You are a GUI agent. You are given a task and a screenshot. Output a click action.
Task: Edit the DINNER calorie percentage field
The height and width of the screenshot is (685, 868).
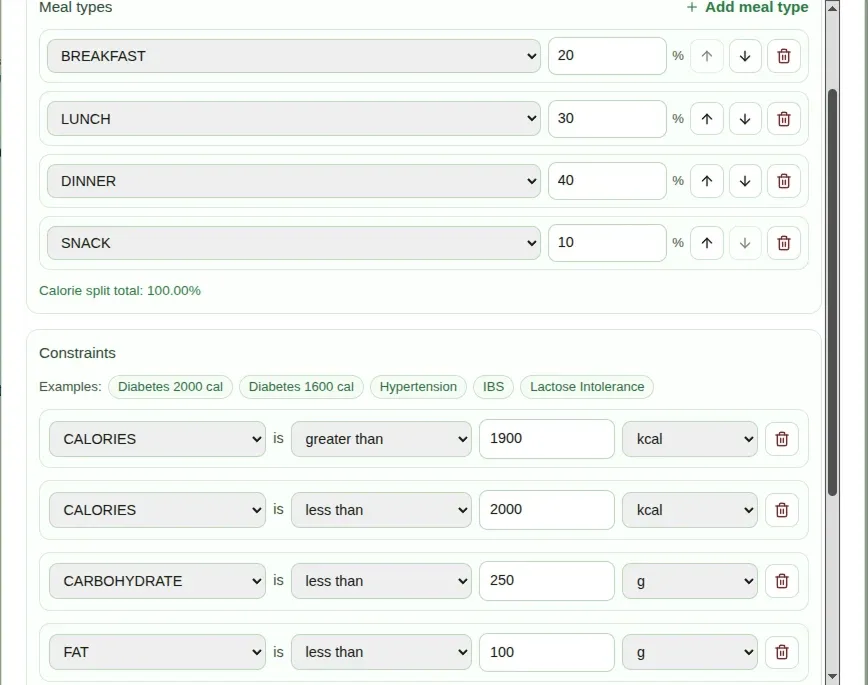pyautogui.click(x=607, y=181)
